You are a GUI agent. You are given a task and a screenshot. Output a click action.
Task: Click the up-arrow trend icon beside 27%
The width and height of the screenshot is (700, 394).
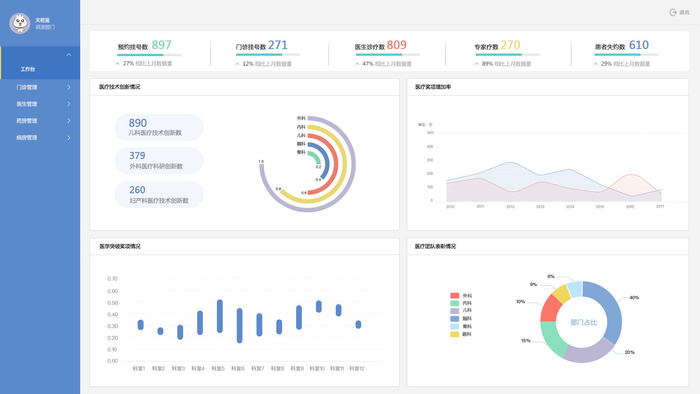coord(118,64)
